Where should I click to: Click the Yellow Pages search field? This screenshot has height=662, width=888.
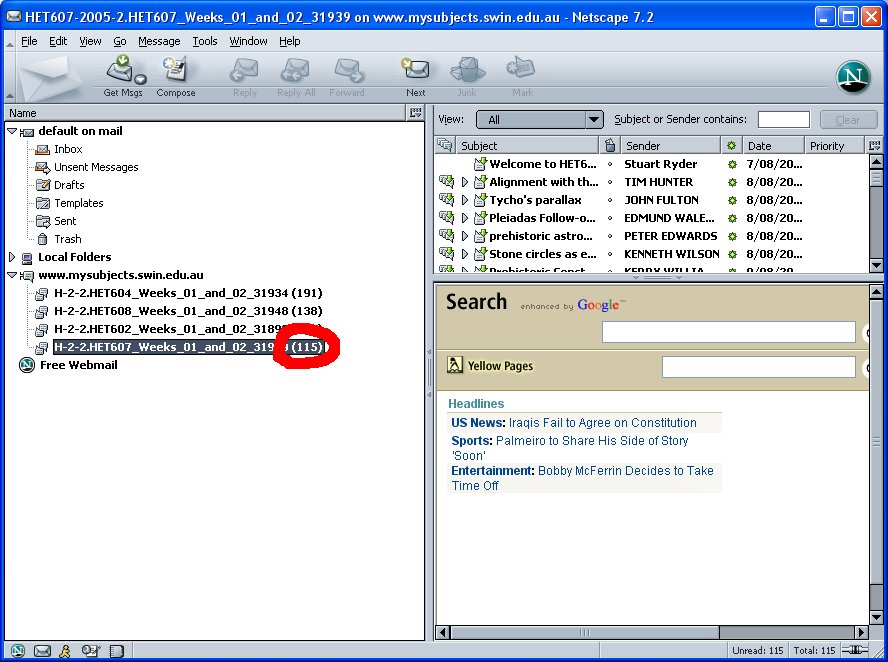coord(758,367)
